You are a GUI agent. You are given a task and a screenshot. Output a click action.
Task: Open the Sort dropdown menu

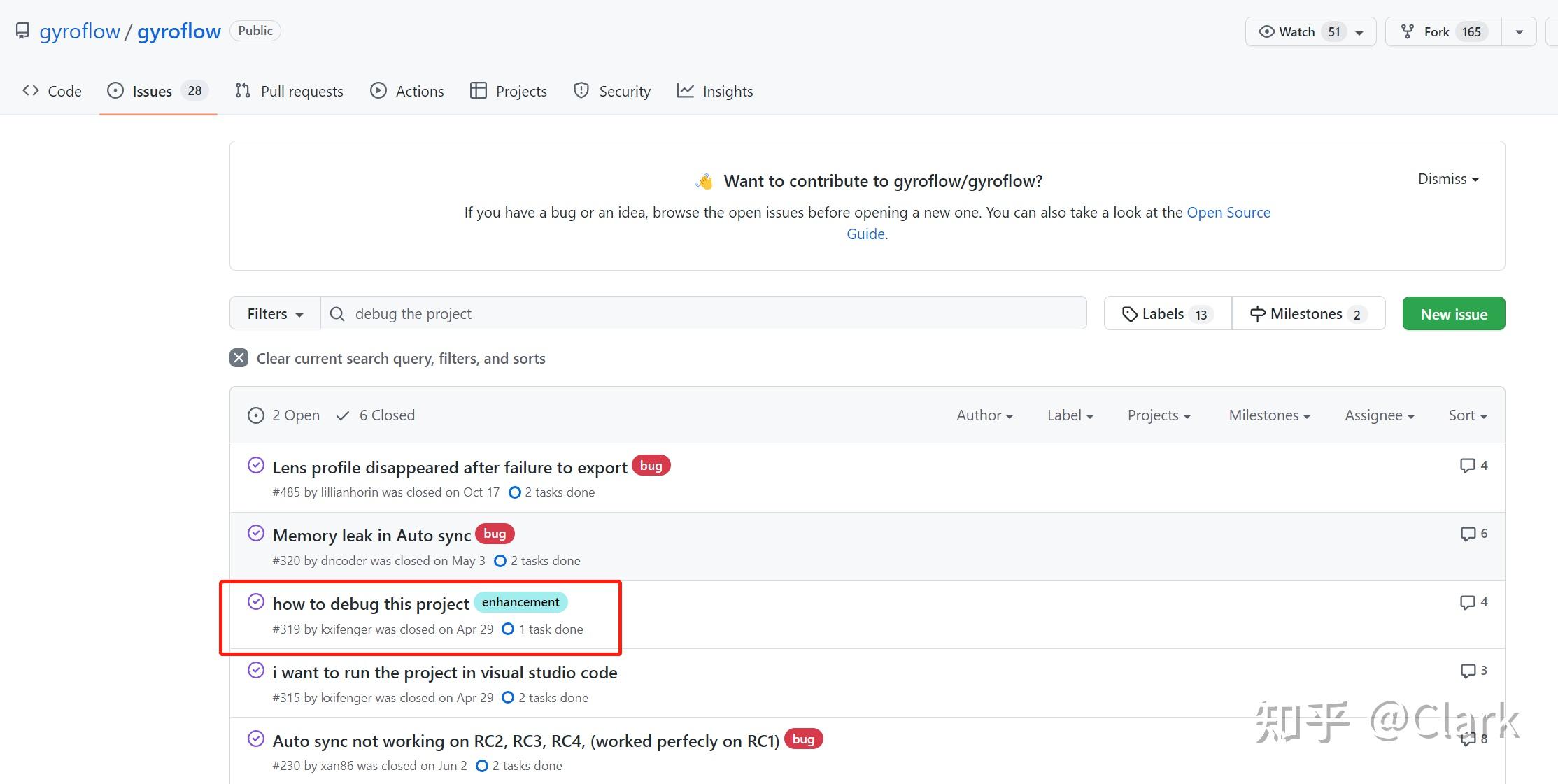1467,415
